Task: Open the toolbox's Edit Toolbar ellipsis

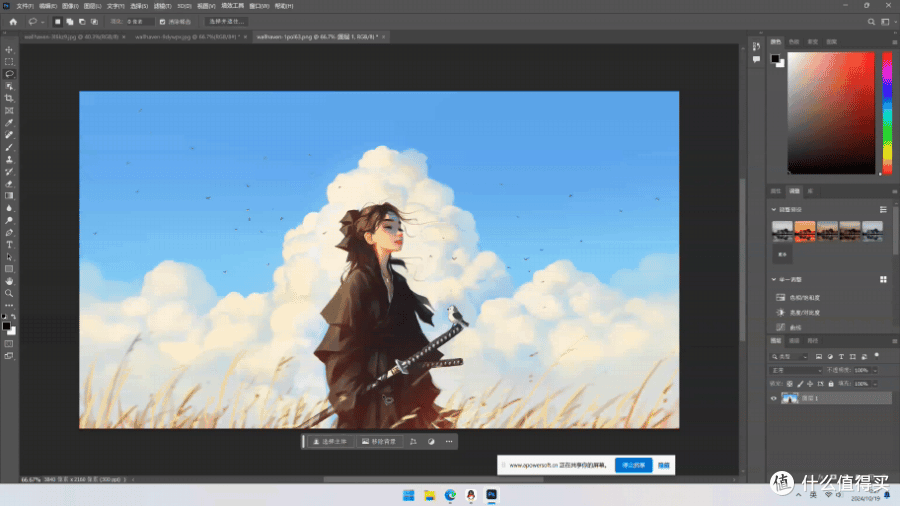Action: click(9, 305)
